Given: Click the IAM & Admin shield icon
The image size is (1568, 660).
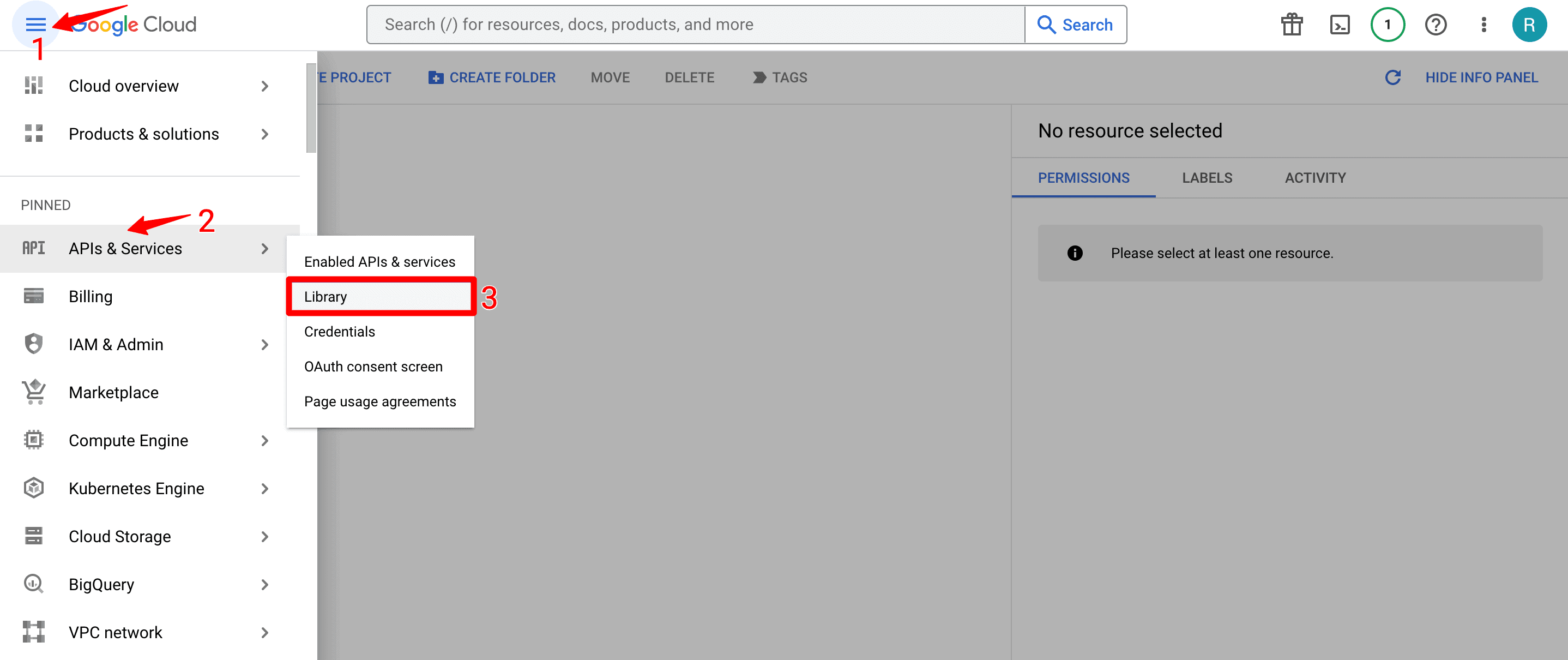Looking at the screenshot, I should coord(33,344).
